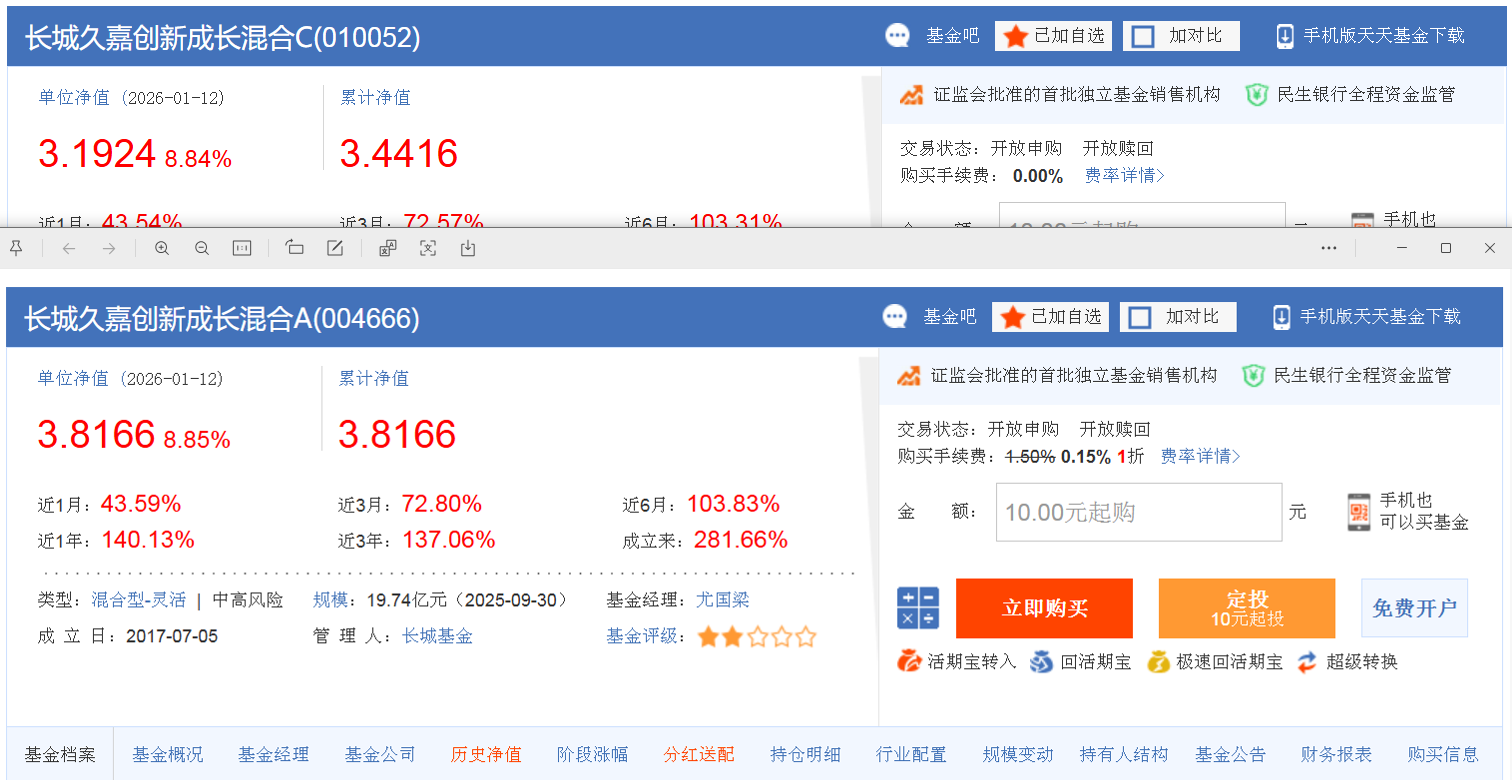1512x780 pixels.
Task: Extract text with the OCR icon
Action: coord(428,248)
